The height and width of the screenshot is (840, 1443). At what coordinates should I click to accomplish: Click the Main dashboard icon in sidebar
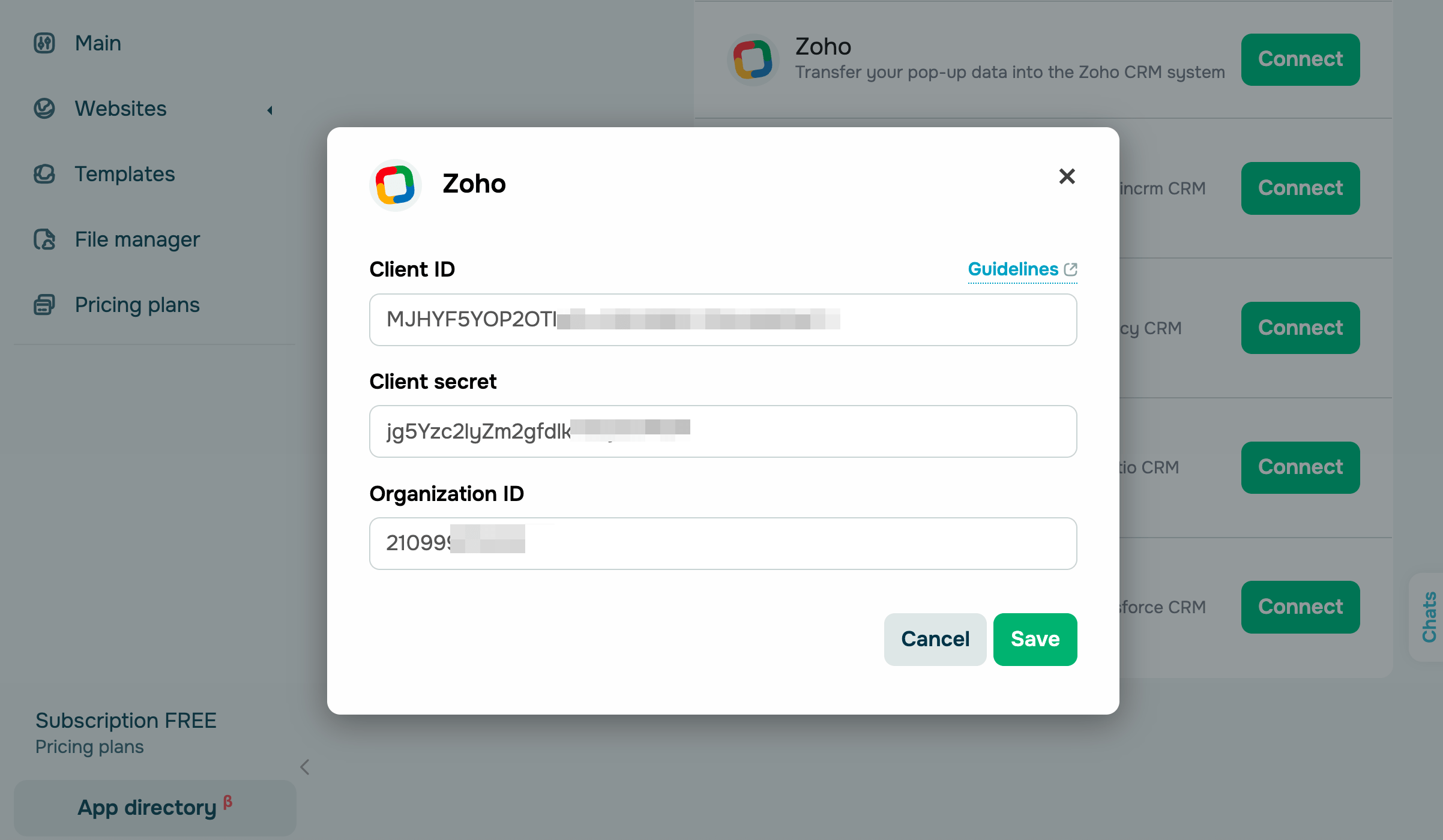point(44,43)
